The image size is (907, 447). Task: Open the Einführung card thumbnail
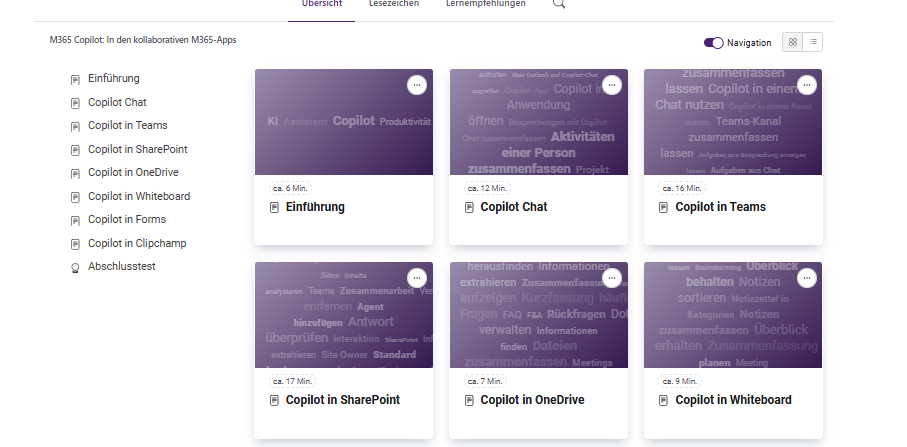click(344, 122)
